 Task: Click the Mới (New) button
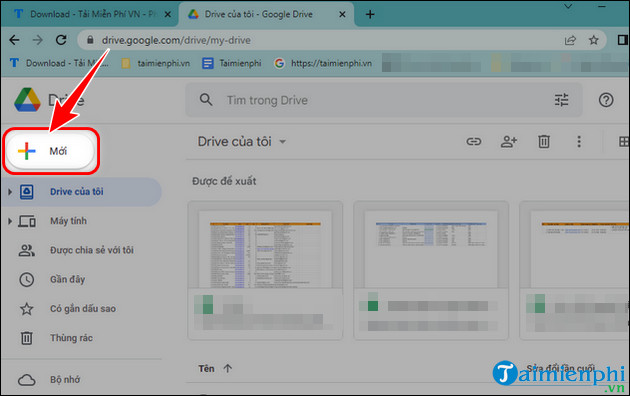51,151
